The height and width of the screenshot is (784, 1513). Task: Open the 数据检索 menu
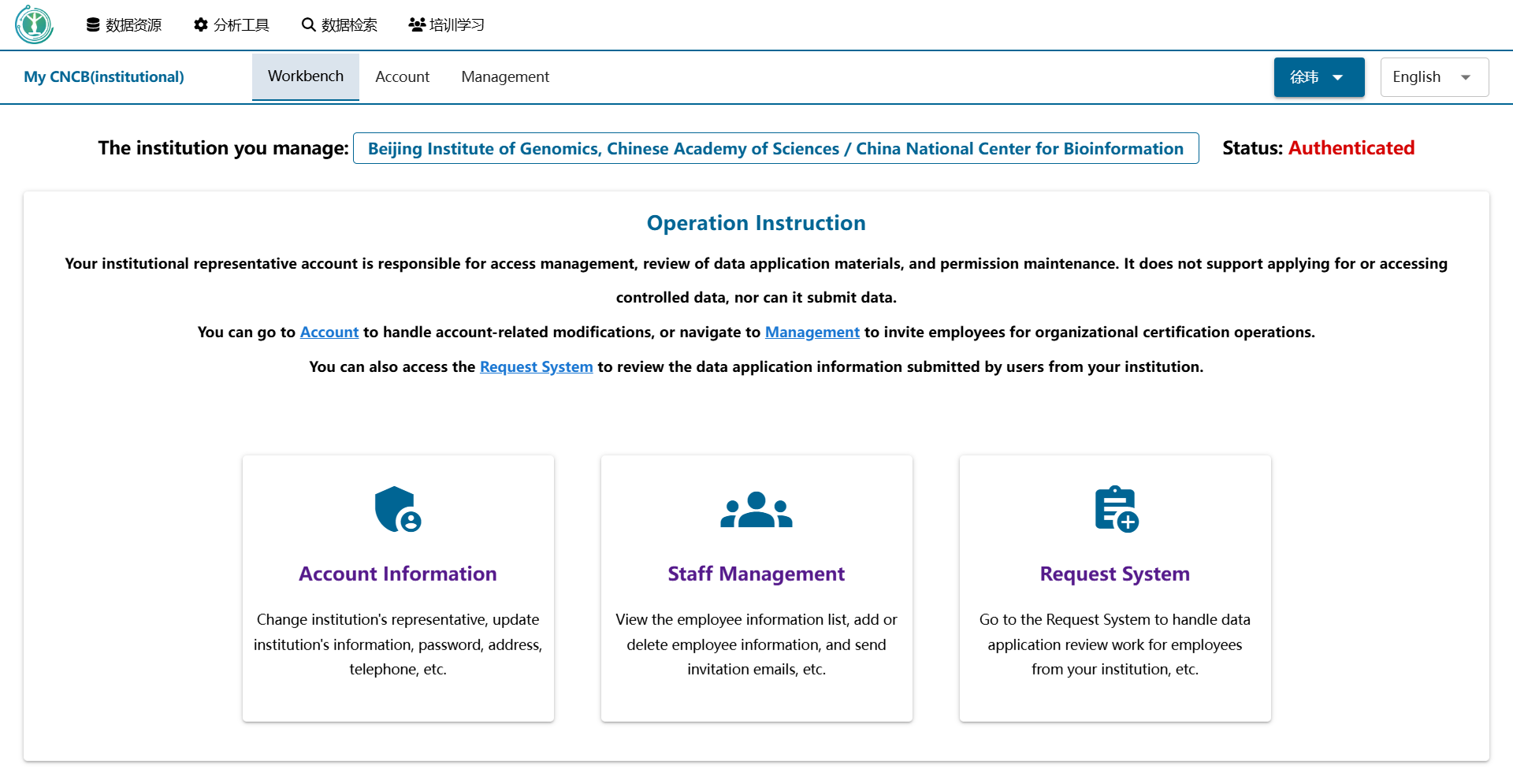click(x=340, y=25)
